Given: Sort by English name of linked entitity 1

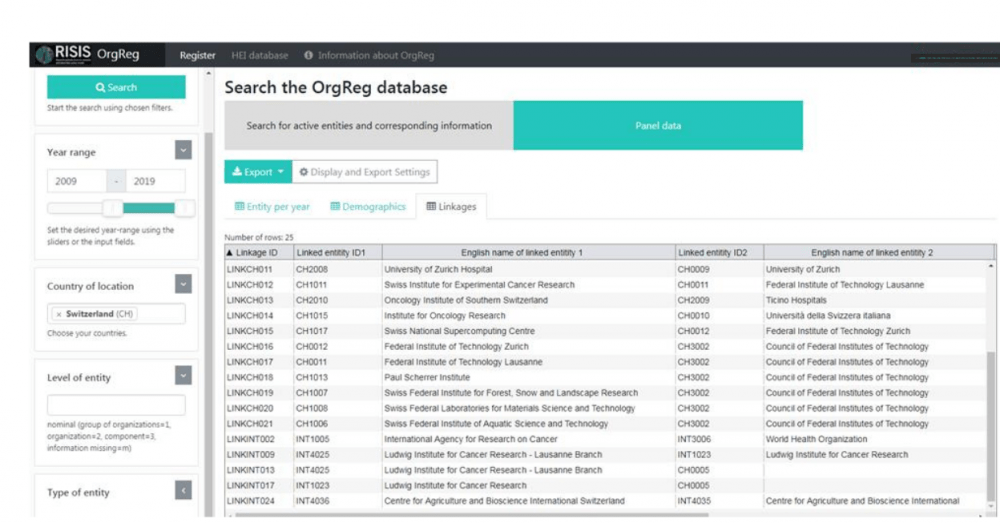Looking at the screenshot, I should pos(528,253).
